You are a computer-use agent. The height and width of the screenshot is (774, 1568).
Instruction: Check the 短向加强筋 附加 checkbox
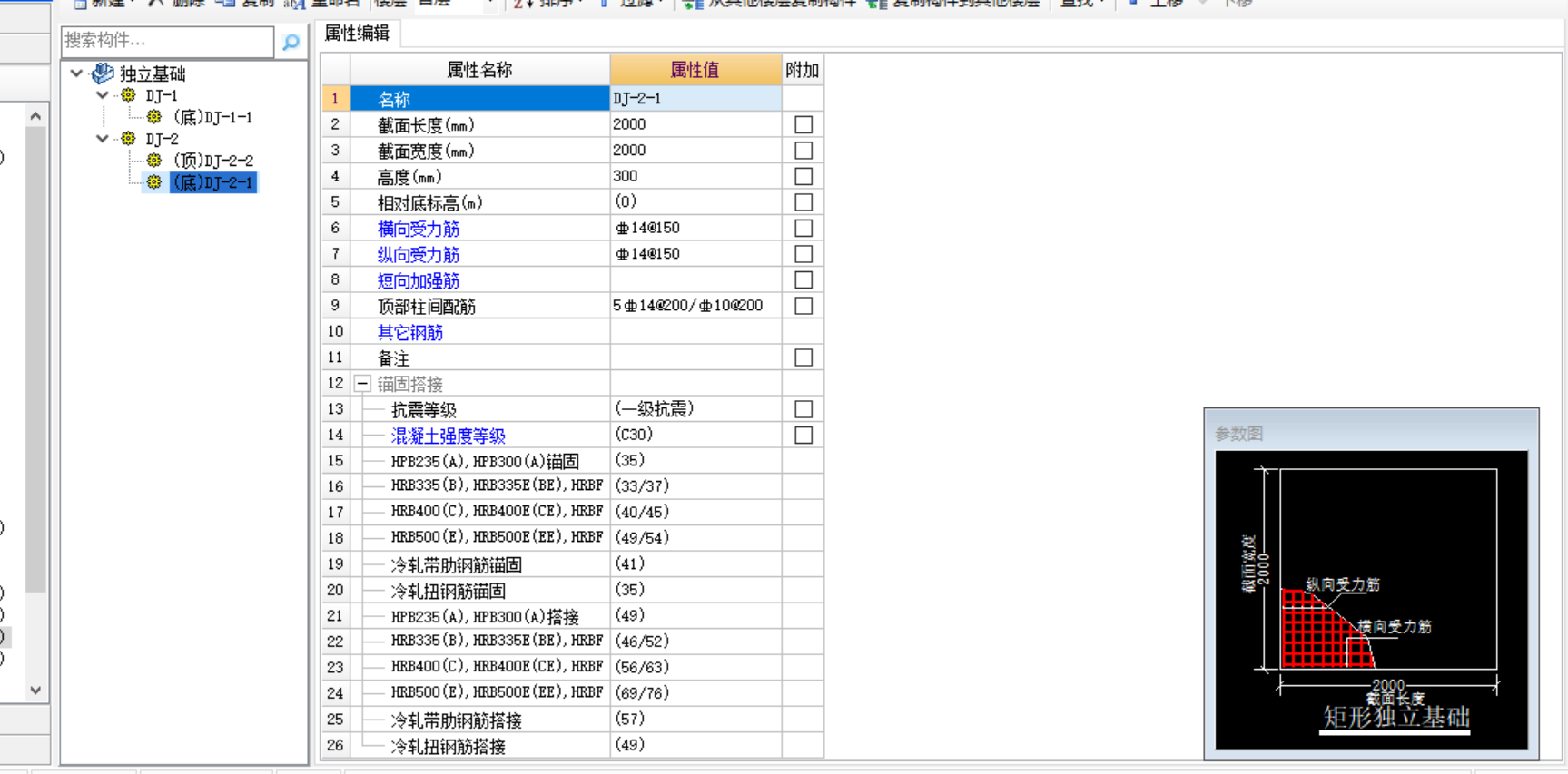tap(804, 279)
